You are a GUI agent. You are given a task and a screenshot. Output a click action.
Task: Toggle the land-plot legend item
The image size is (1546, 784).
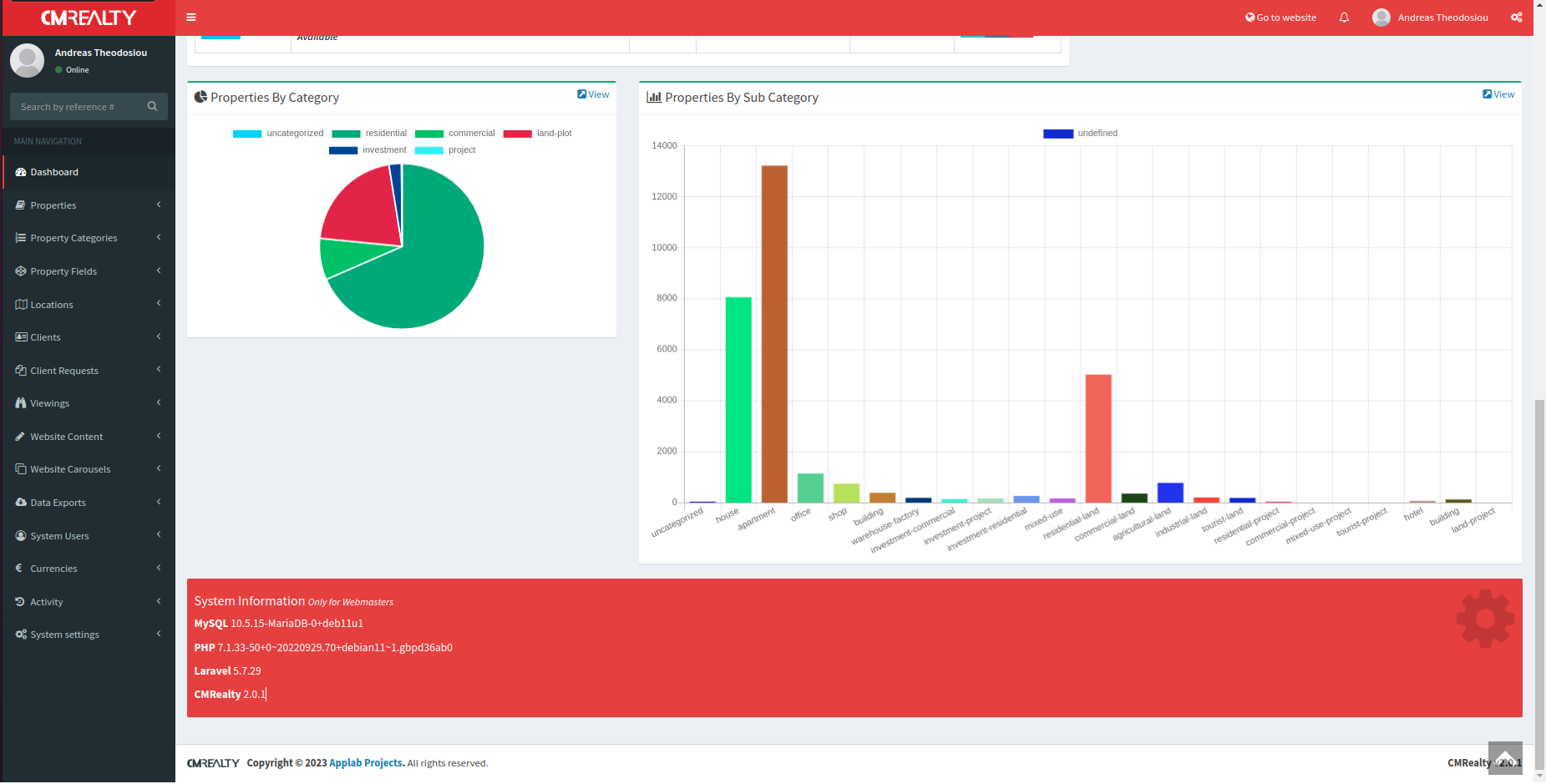click(538, 134)
